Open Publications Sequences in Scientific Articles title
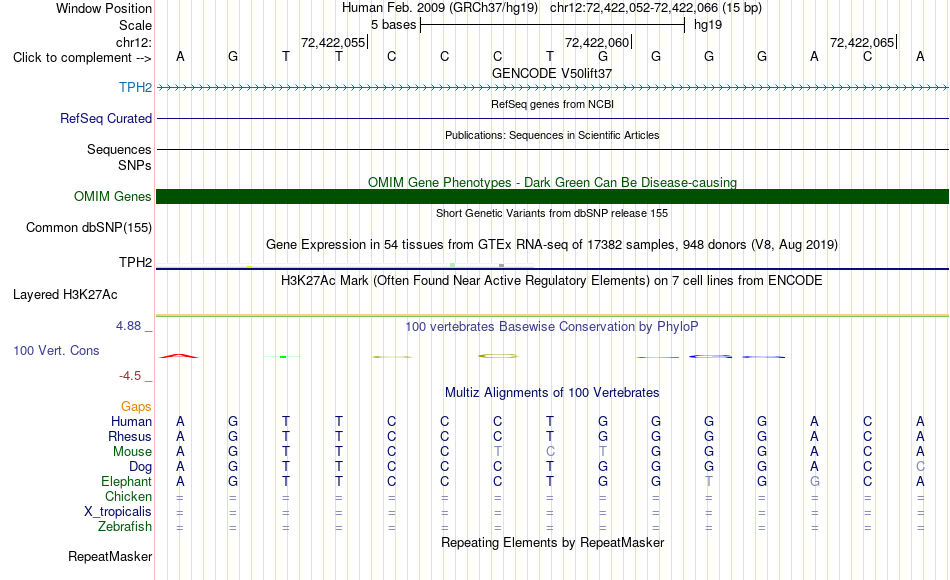The height and width of the screenshot is (580, 950). click(x=552, y=135)
